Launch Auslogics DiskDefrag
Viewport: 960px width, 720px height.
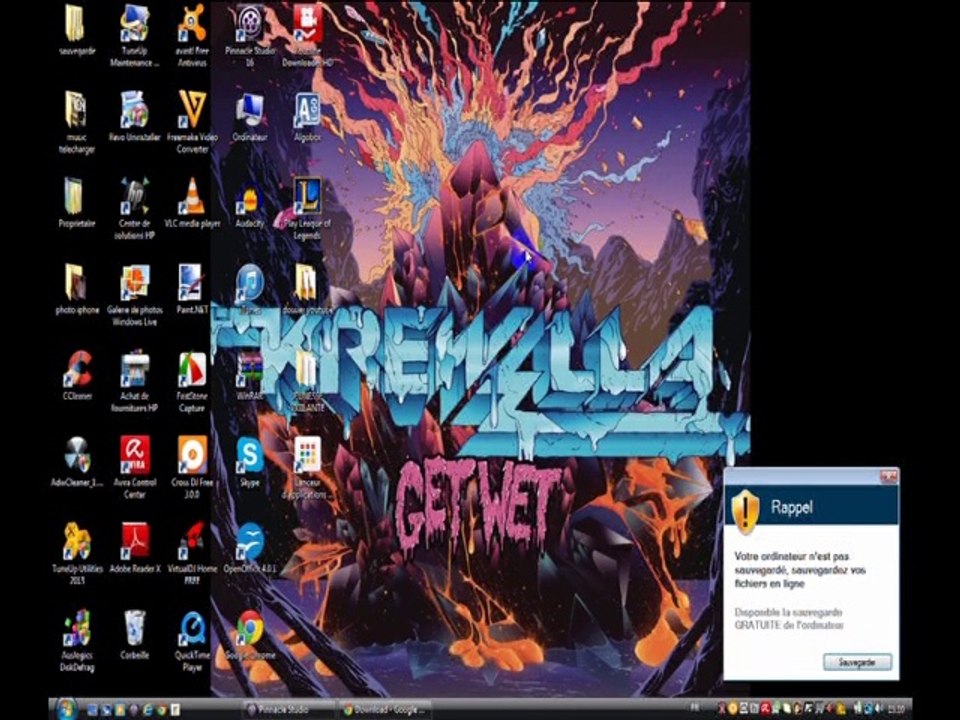(x=77, y=640)
